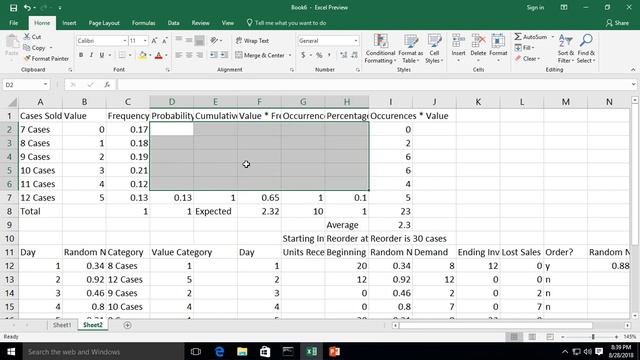
Task: Click the Borders icon
Action: pyautogui.click(x=122, y=55)
